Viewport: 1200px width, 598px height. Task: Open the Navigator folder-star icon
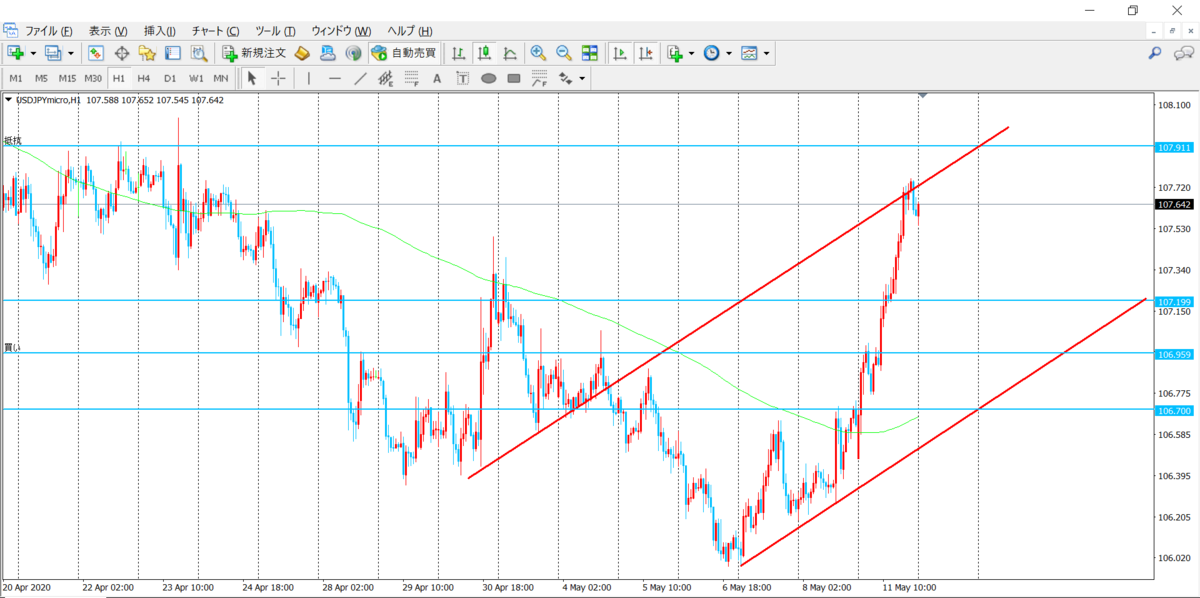coord(147,53)
